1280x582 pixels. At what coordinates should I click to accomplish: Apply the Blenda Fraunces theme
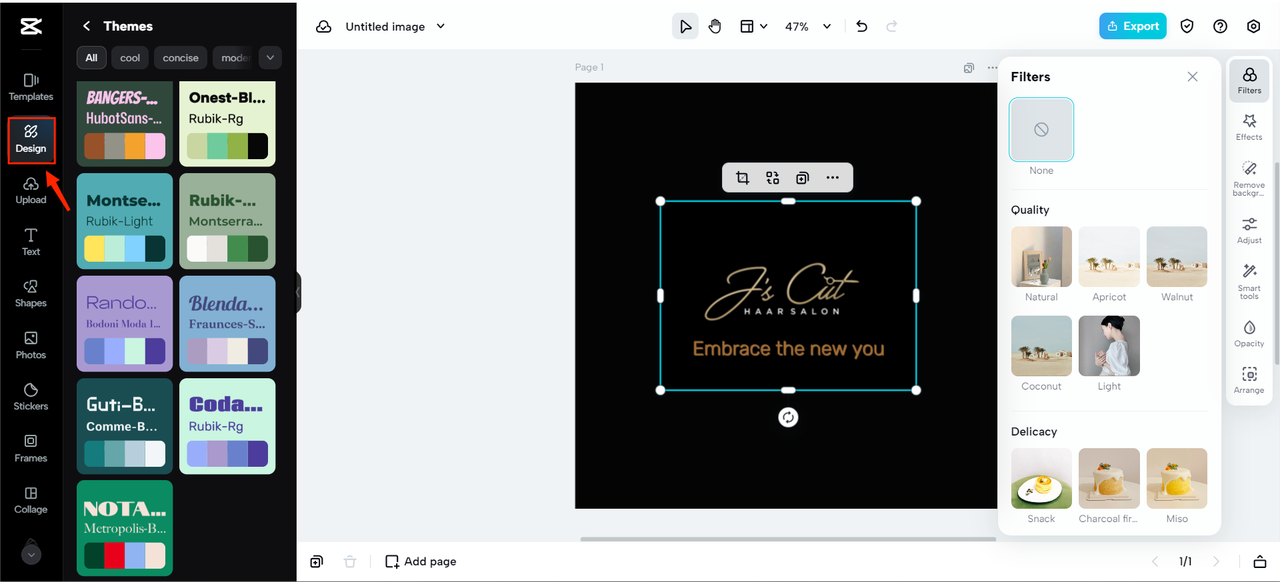[x=227, y=324]
